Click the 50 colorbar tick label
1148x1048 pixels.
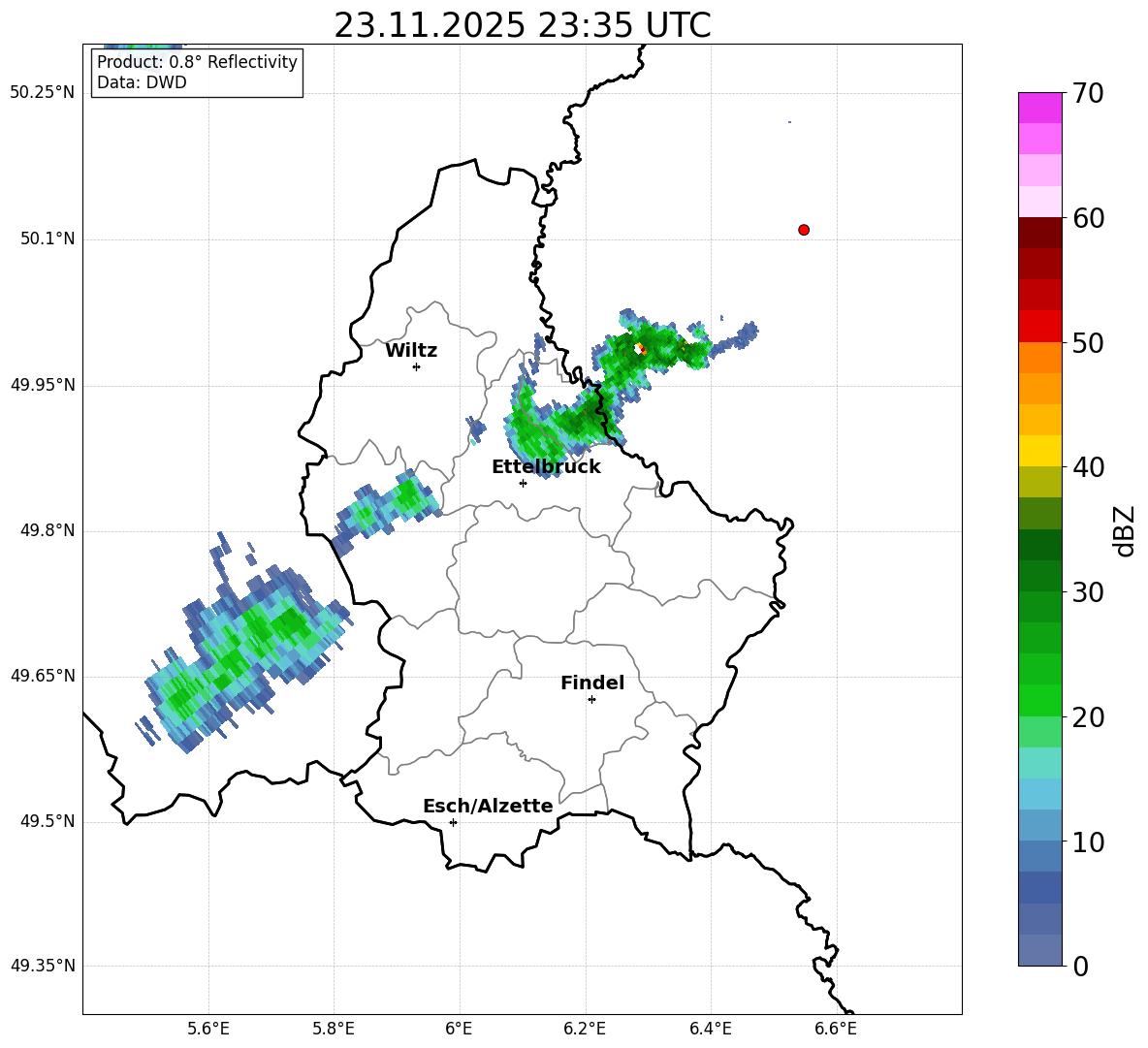click(x=1087, y=343)
